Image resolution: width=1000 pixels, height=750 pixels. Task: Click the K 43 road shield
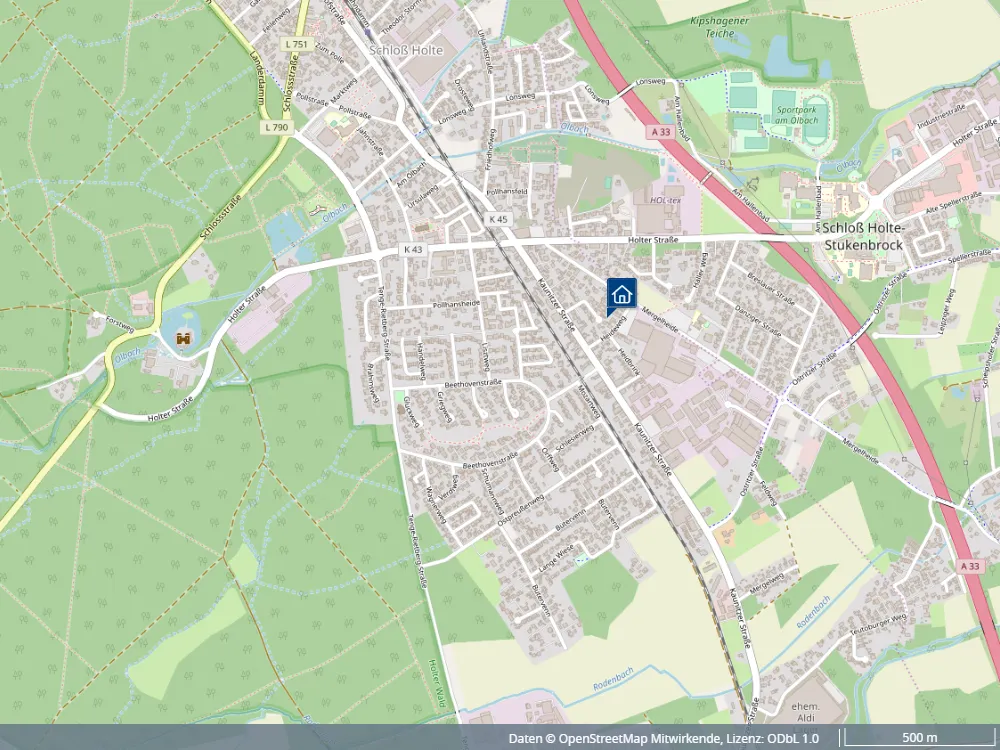[x=413, y=249]
